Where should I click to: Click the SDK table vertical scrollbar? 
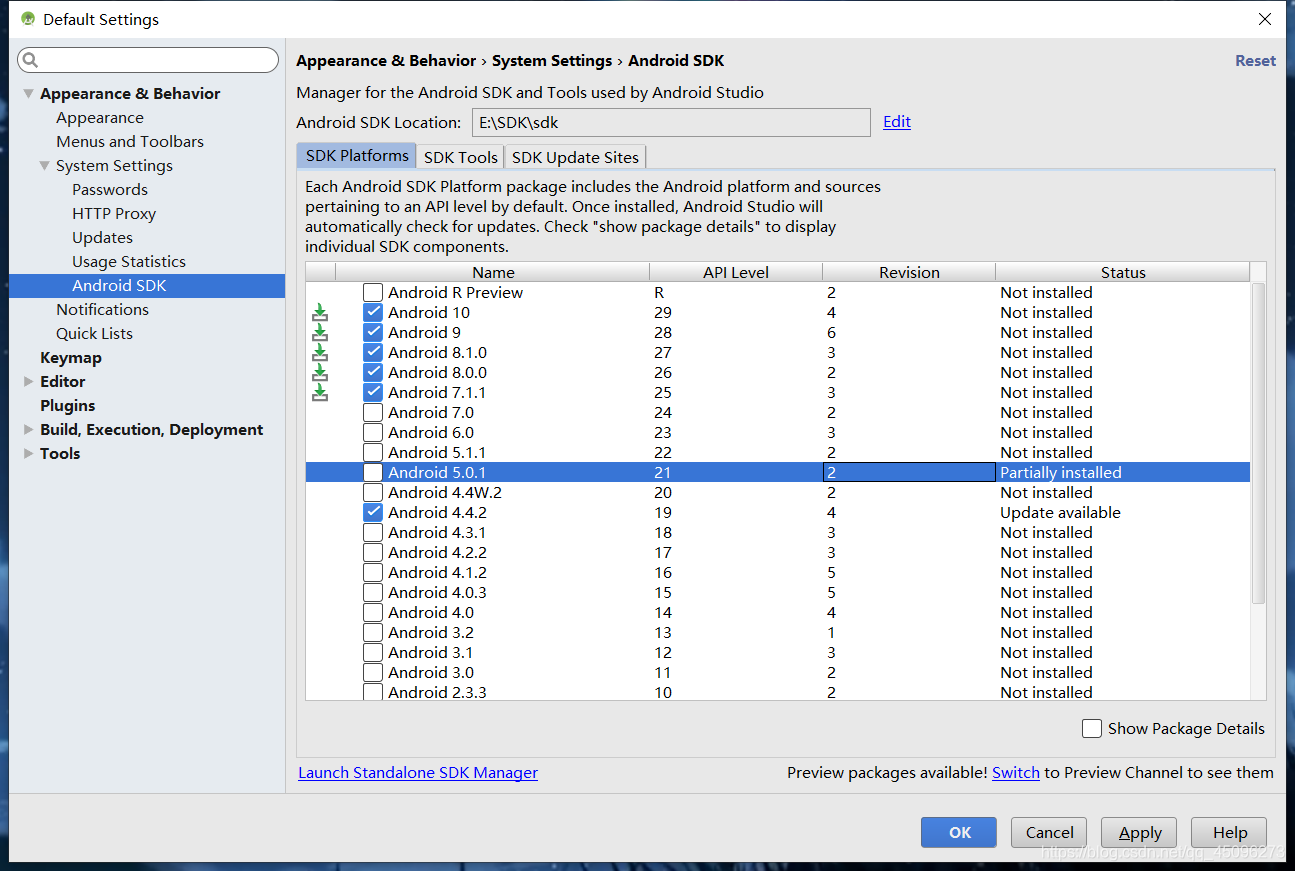pyautogui.click(x=1258, y=443)
